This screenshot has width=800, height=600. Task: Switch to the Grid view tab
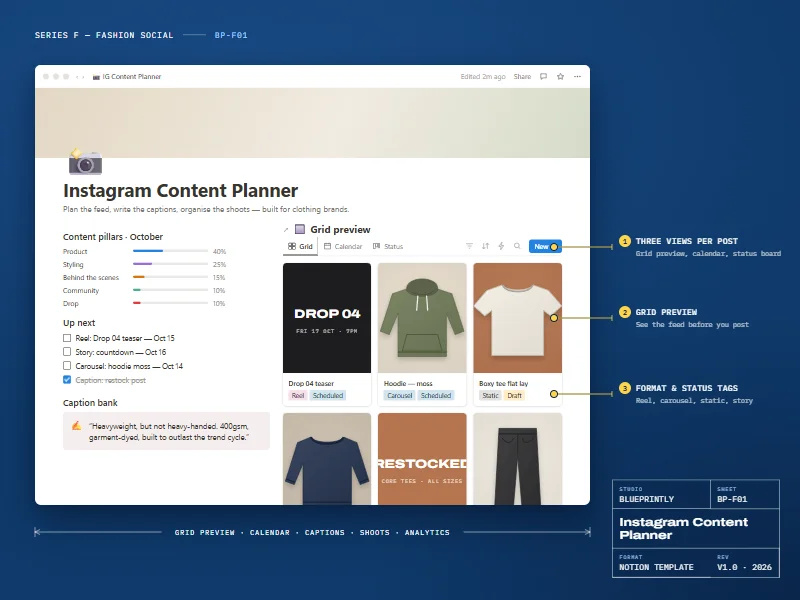pos(300,246)
